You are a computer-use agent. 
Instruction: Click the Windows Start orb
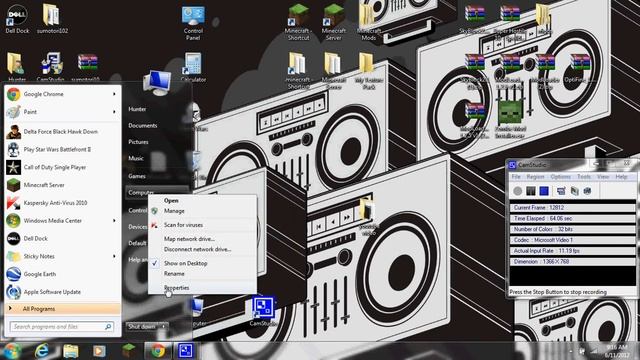pos(11,351)
